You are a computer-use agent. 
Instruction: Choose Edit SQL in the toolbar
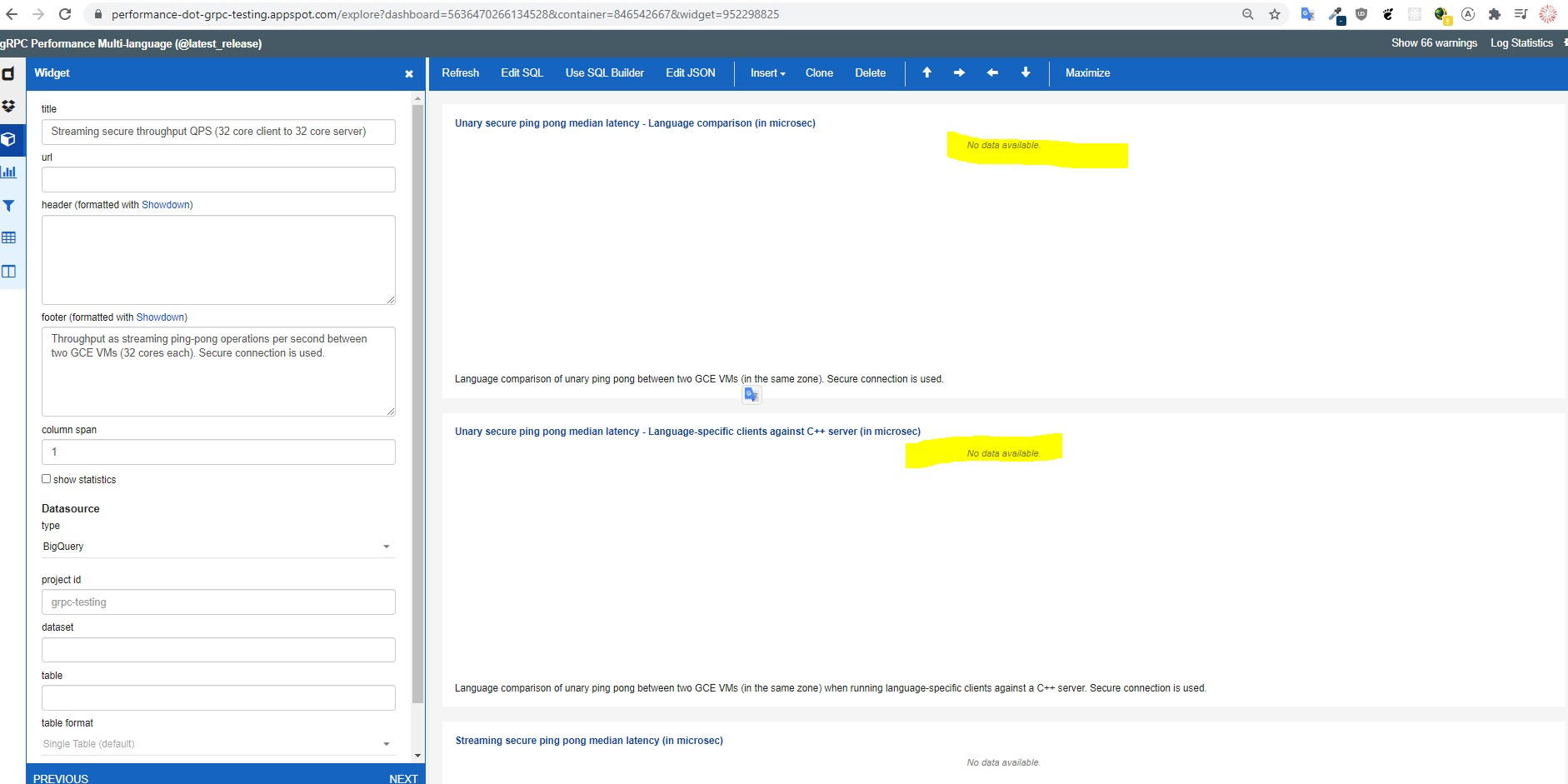522,73
